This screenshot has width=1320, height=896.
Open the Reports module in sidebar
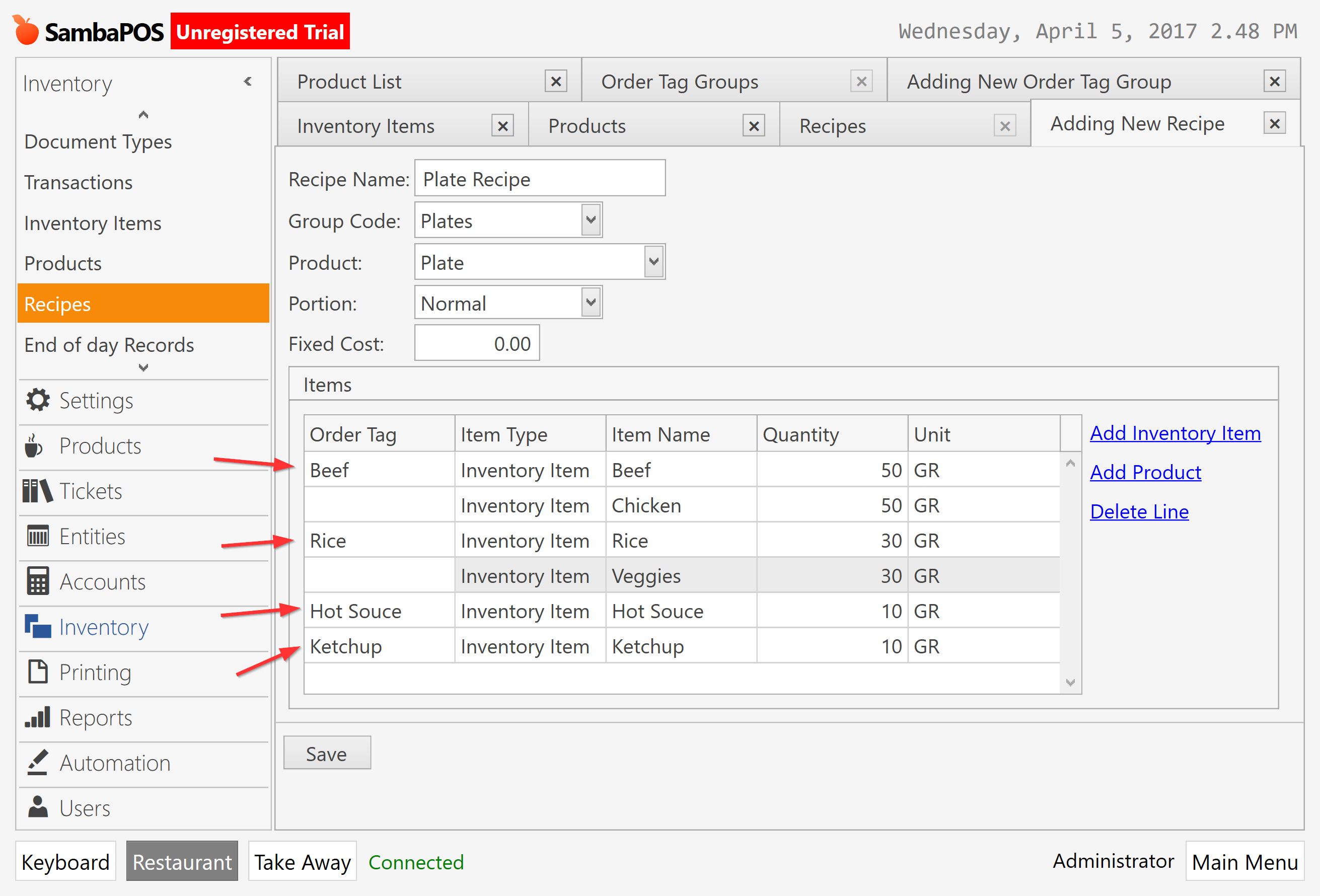click(143, 717)
